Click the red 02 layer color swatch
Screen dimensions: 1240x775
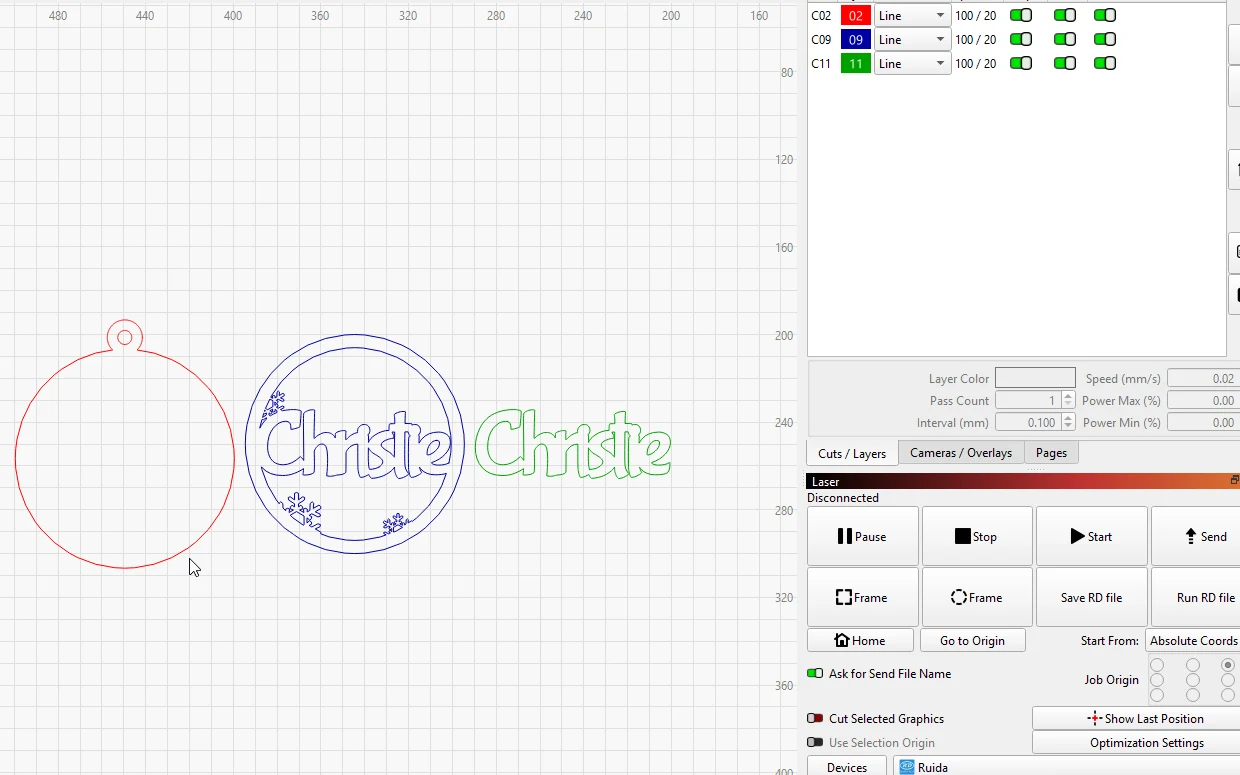pyautogui.click(x=856, y=15)
